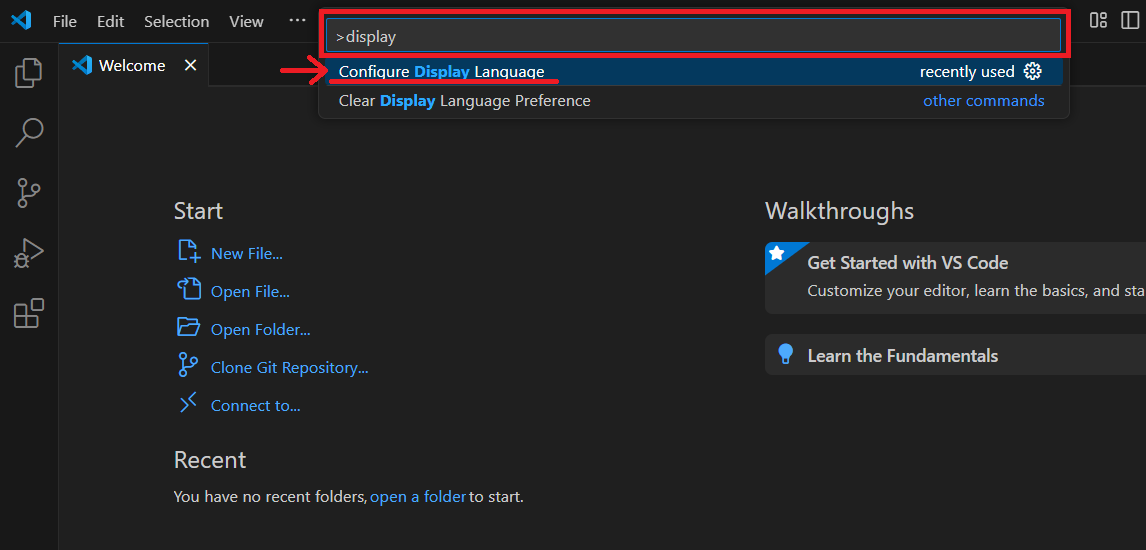Open the Customize Layout icon
The image size is (1146, 550).
pos(1098,20)
